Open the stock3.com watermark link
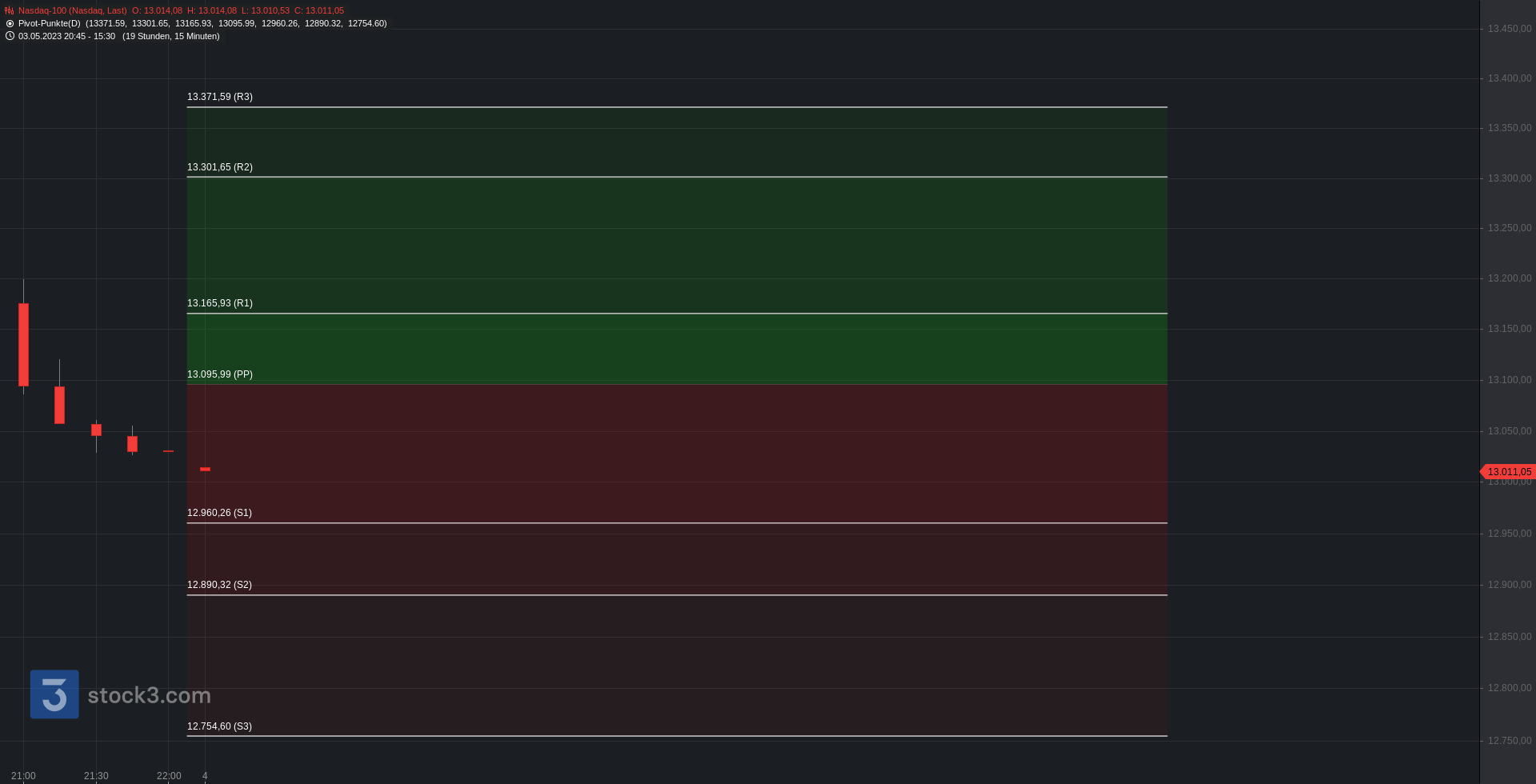1536x784 pixels. pos(150,695)
